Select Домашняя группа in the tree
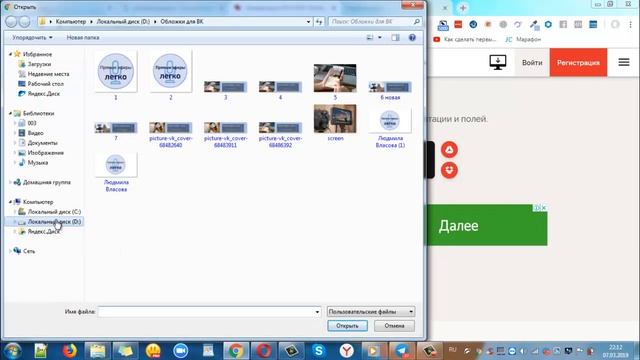Viewport: 640px width, 360px height. click(47, 182)
